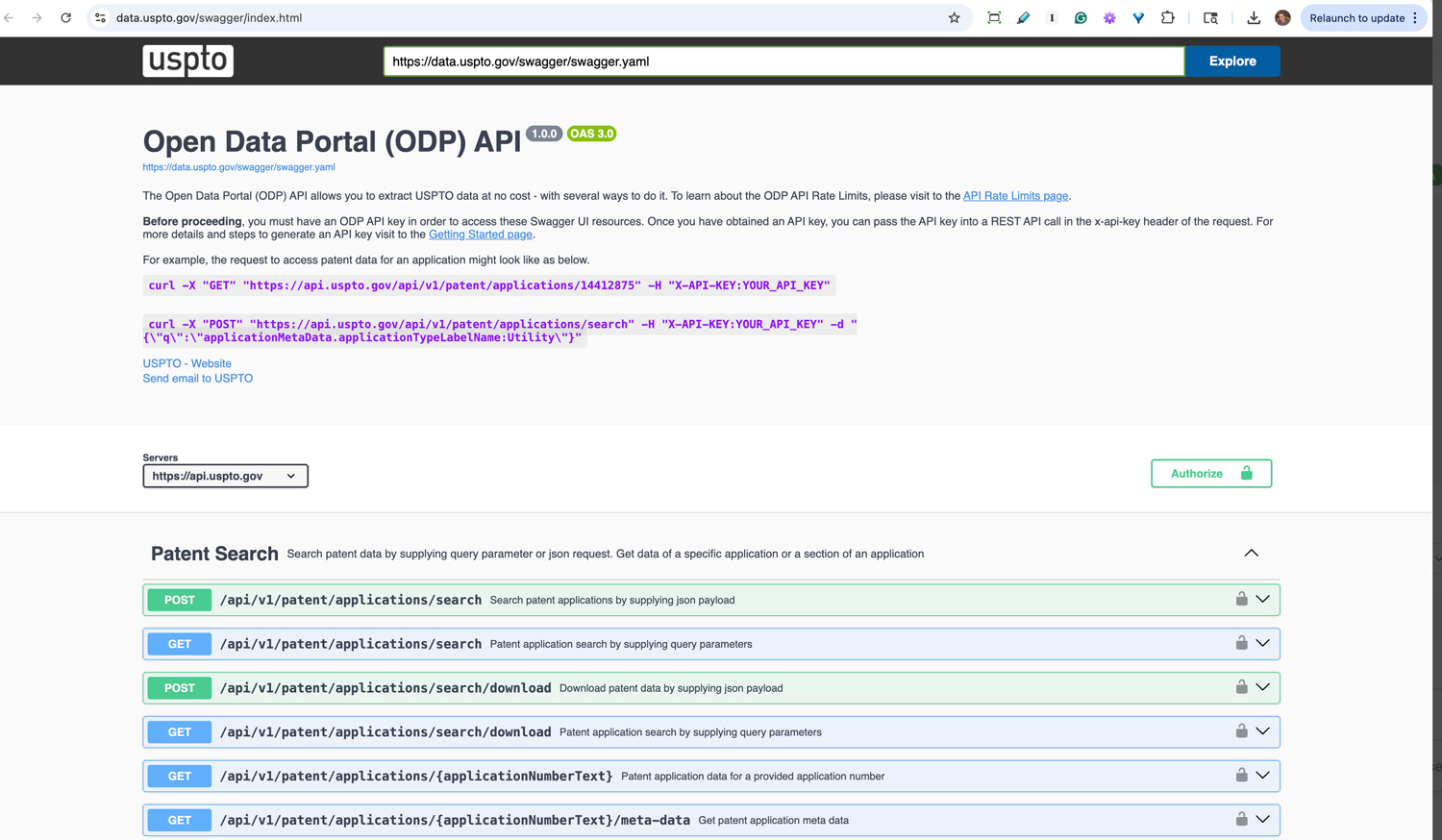The image size is (1442, 840).
Task: Click lock icon on meta-data endpoint row
Action: pos(1241,819)
